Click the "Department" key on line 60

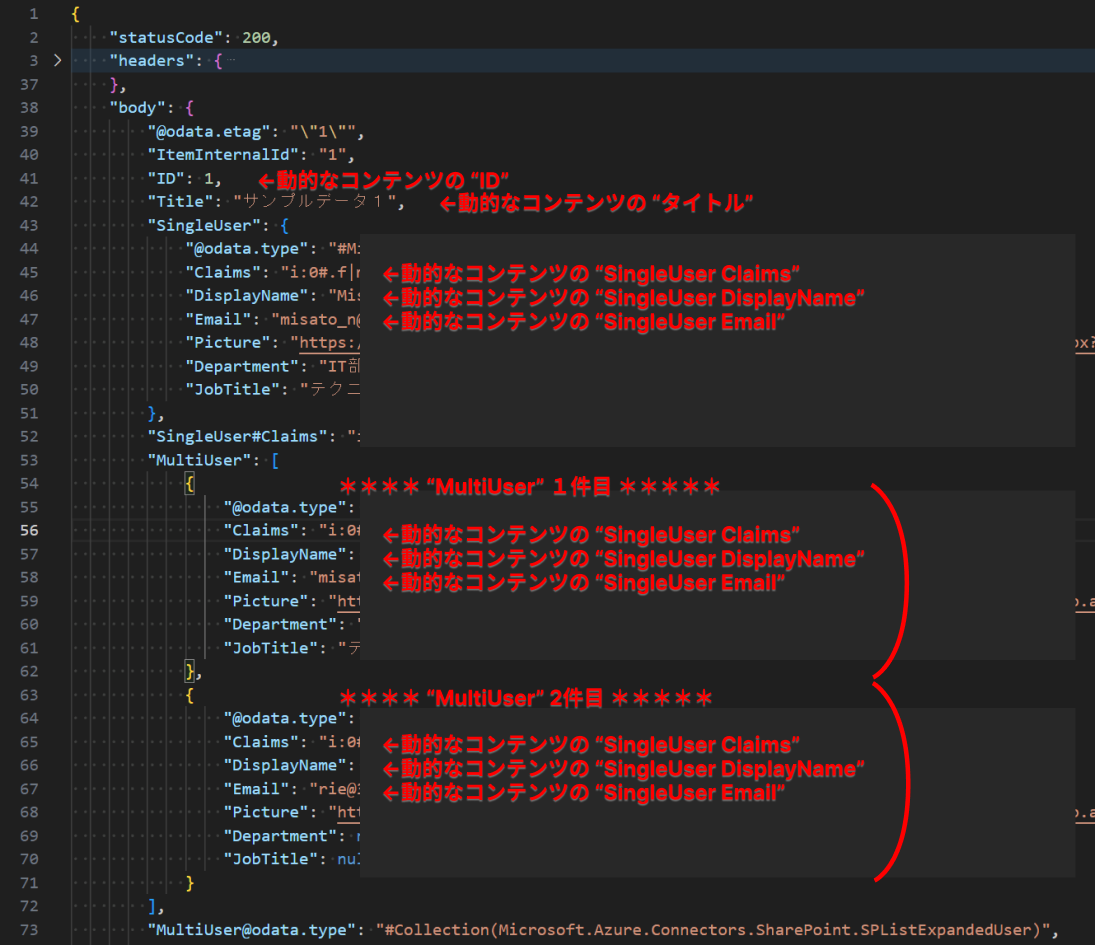[280, 624]
